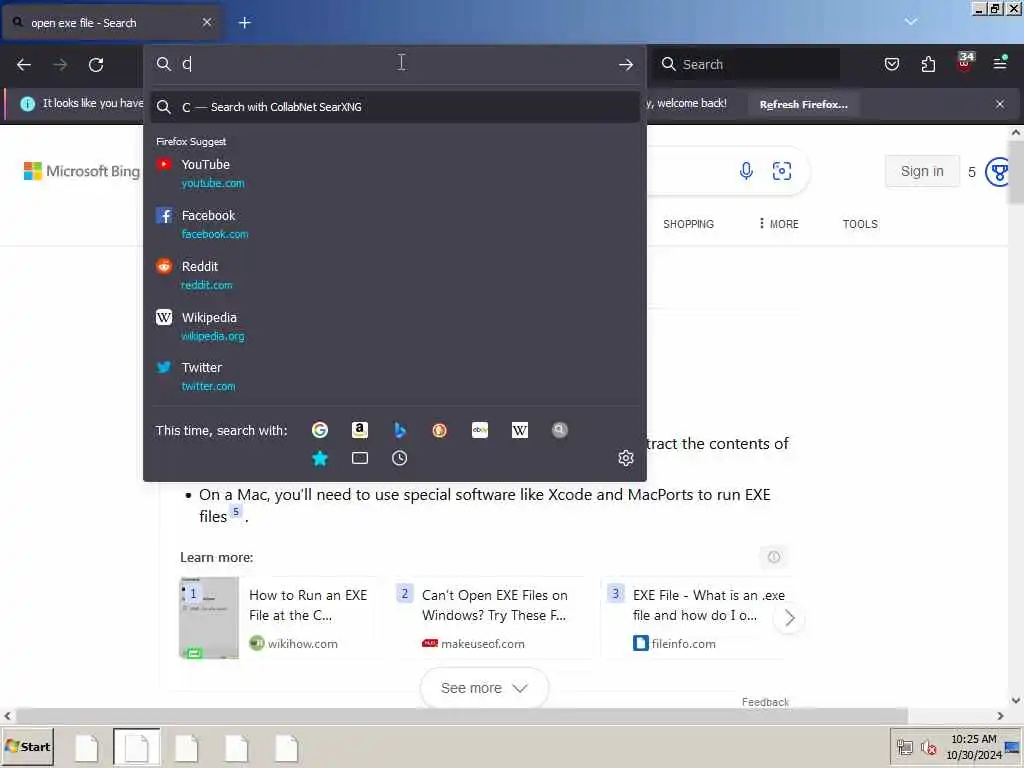This screenshot has width=1024, height=768.
Task: Open the uBlock extension icon showing 34
Action: point(965,62)
